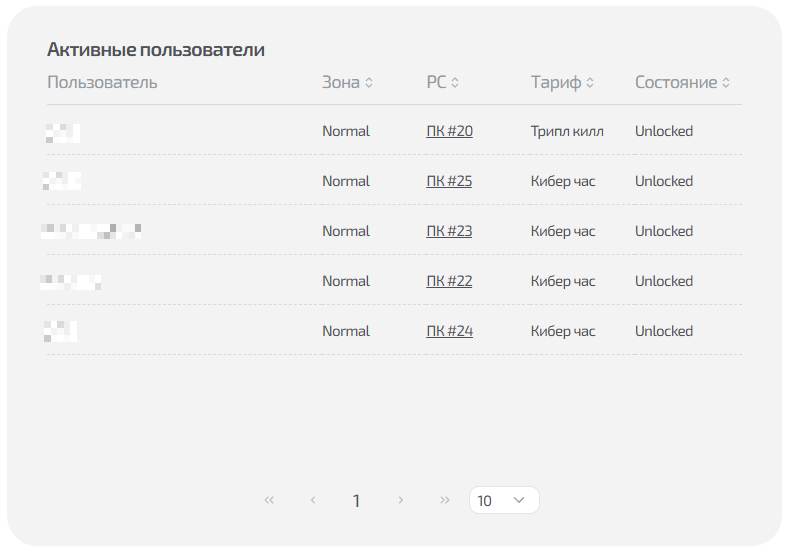Click the Пользователь column header

[x=102, y=82]
